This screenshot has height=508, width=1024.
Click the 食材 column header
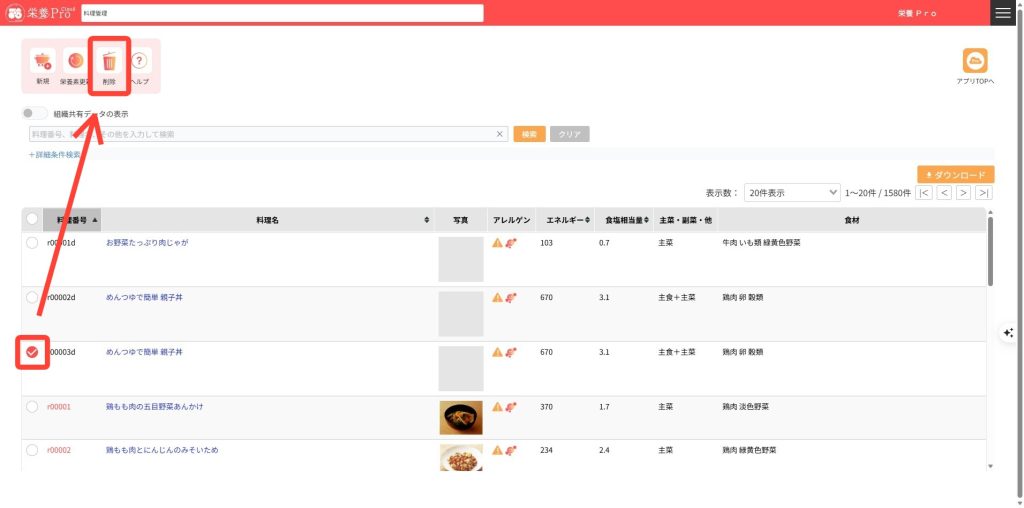tap(852, 220)
